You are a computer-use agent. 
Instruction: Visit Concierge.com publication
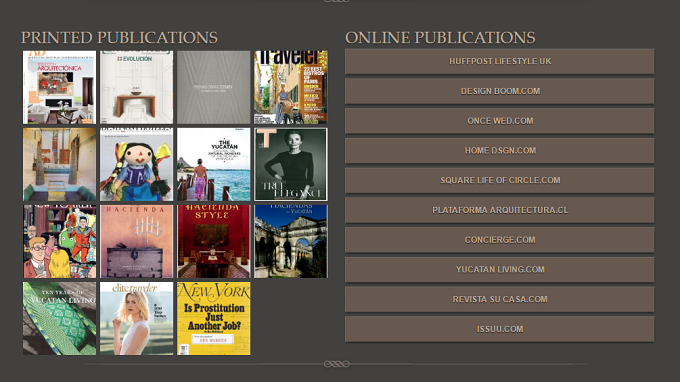pos(500,240)
